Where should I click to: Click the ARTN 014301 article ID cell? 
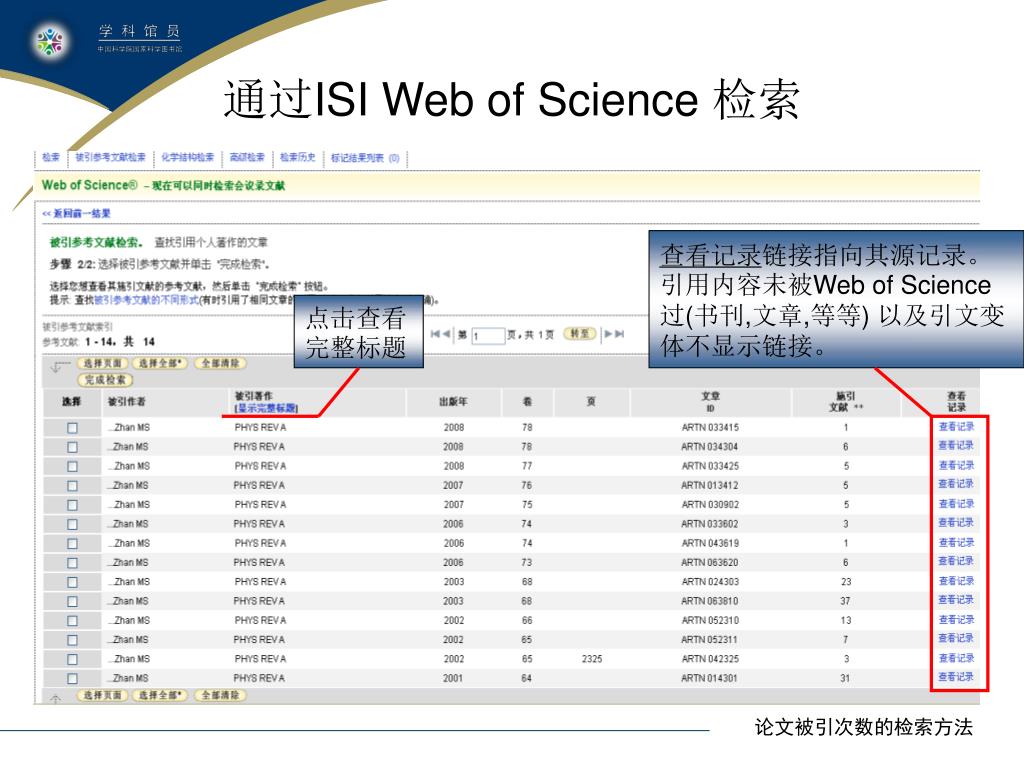coord(709,679)
